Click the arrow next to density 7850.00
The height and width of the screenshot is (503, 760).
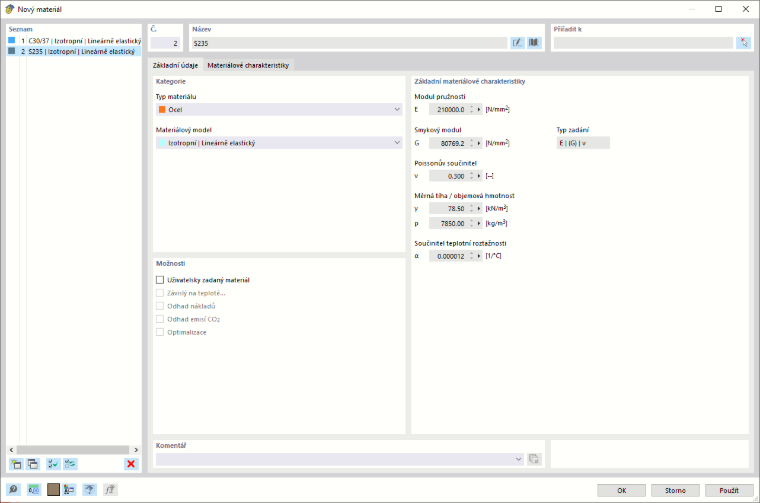point(479,223)
